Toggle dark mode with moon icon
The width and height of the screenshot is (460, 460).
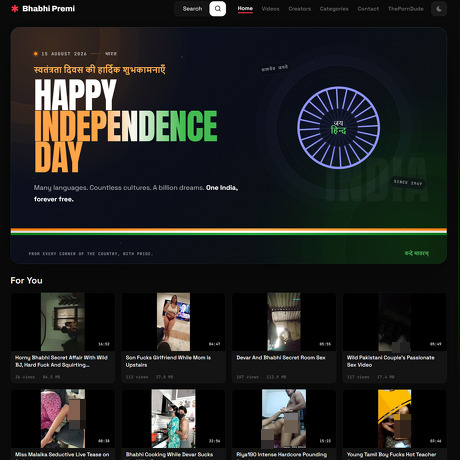point(439,9)
